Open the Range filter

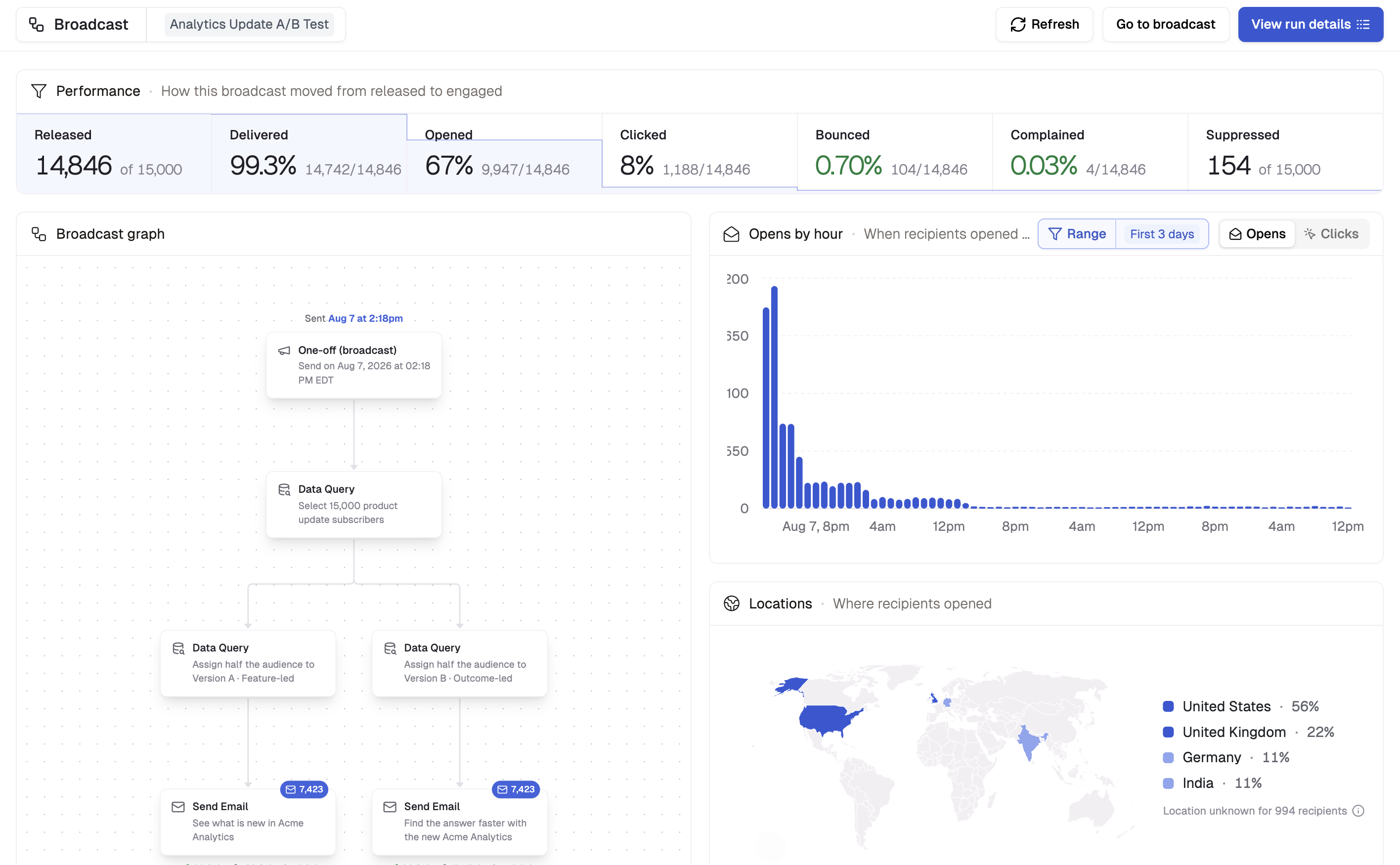coord(1077,234)
